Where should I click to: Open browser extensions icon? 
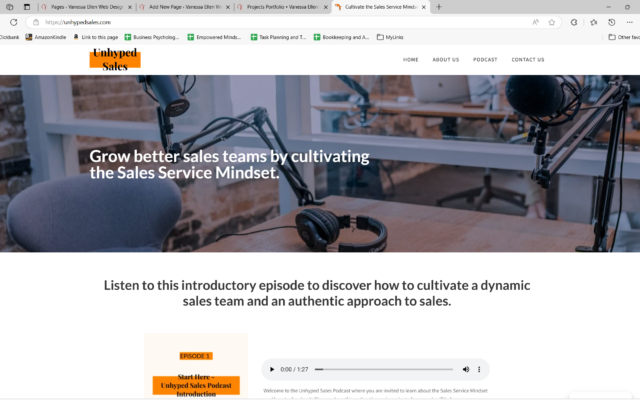(x=574, y=22)
